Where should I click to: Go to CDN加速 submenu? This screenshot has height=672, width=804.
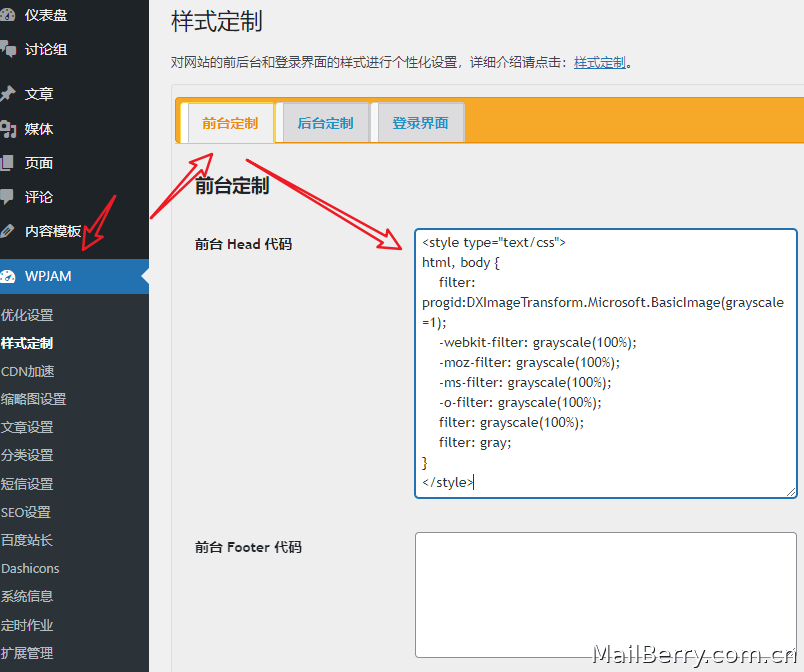[x=28, y=371]
